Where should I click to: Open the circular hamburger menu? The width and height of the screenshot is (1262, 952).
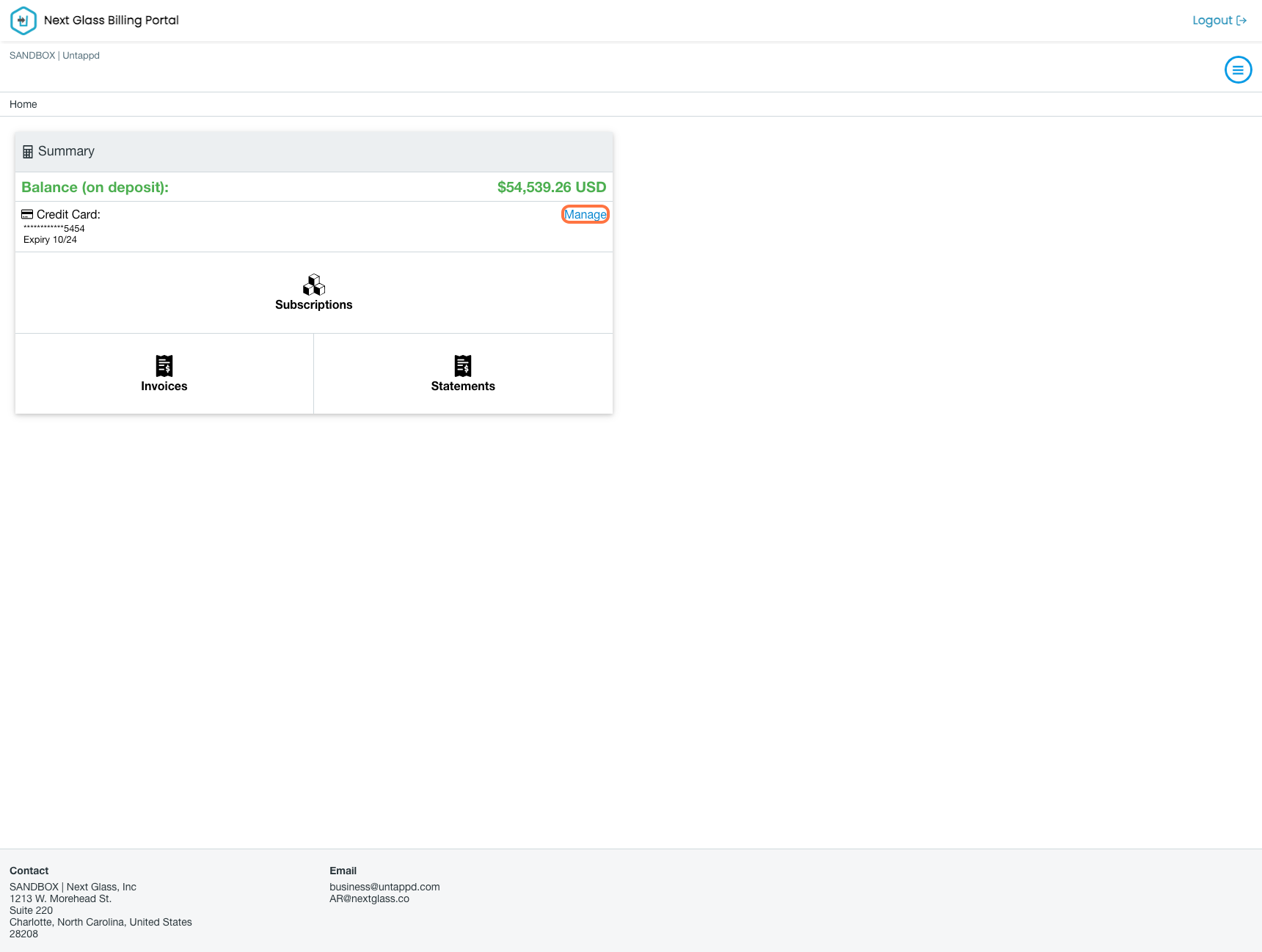[1238, 70]
